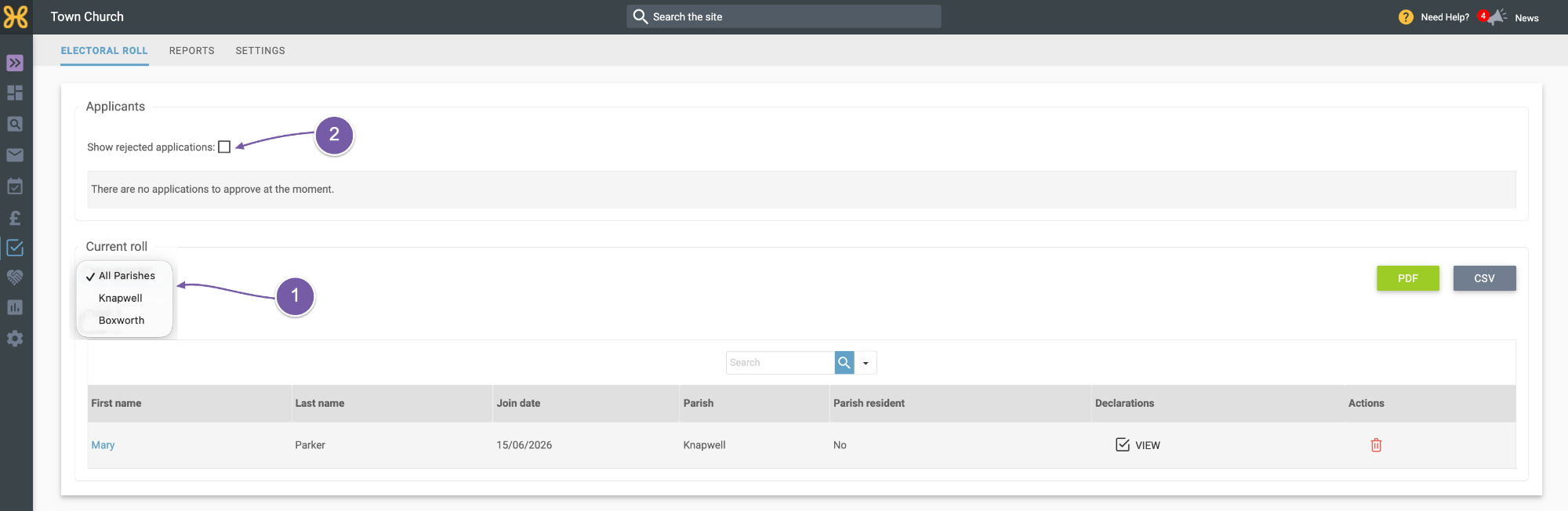Screen dimensions: 1568x511
Task: Toggle Show rejected applications checkbox
Action: coord(224,147)
